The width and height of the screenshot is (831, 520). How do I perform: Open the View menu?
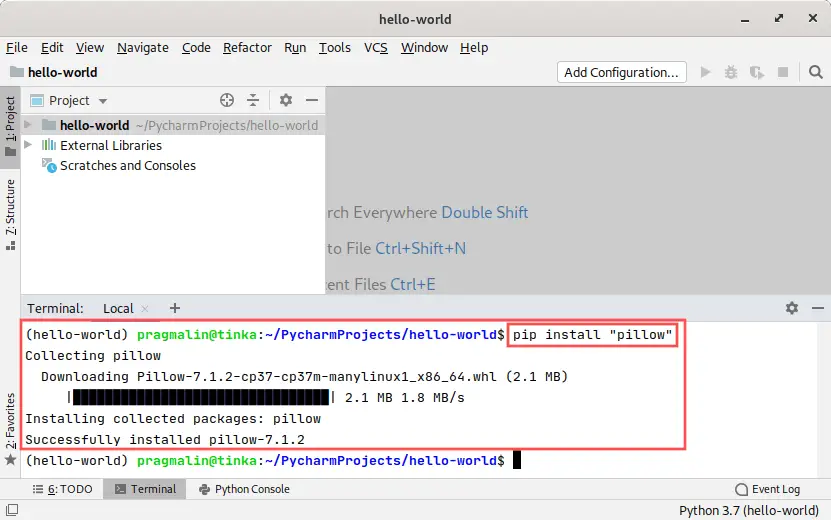(90, 48)
